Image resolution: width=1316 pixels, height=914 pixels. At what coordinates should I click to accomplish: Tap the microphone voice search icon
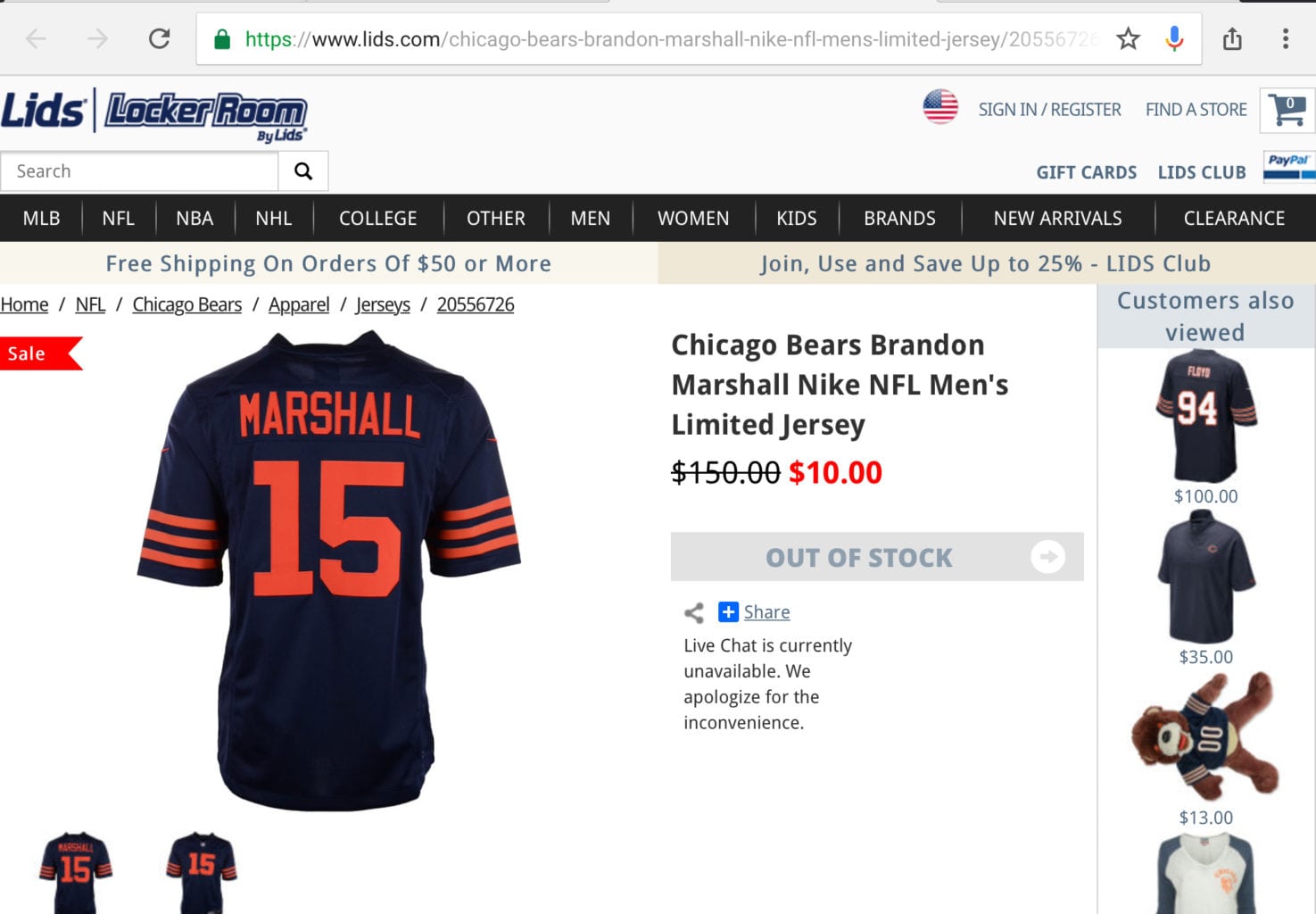1174,38
